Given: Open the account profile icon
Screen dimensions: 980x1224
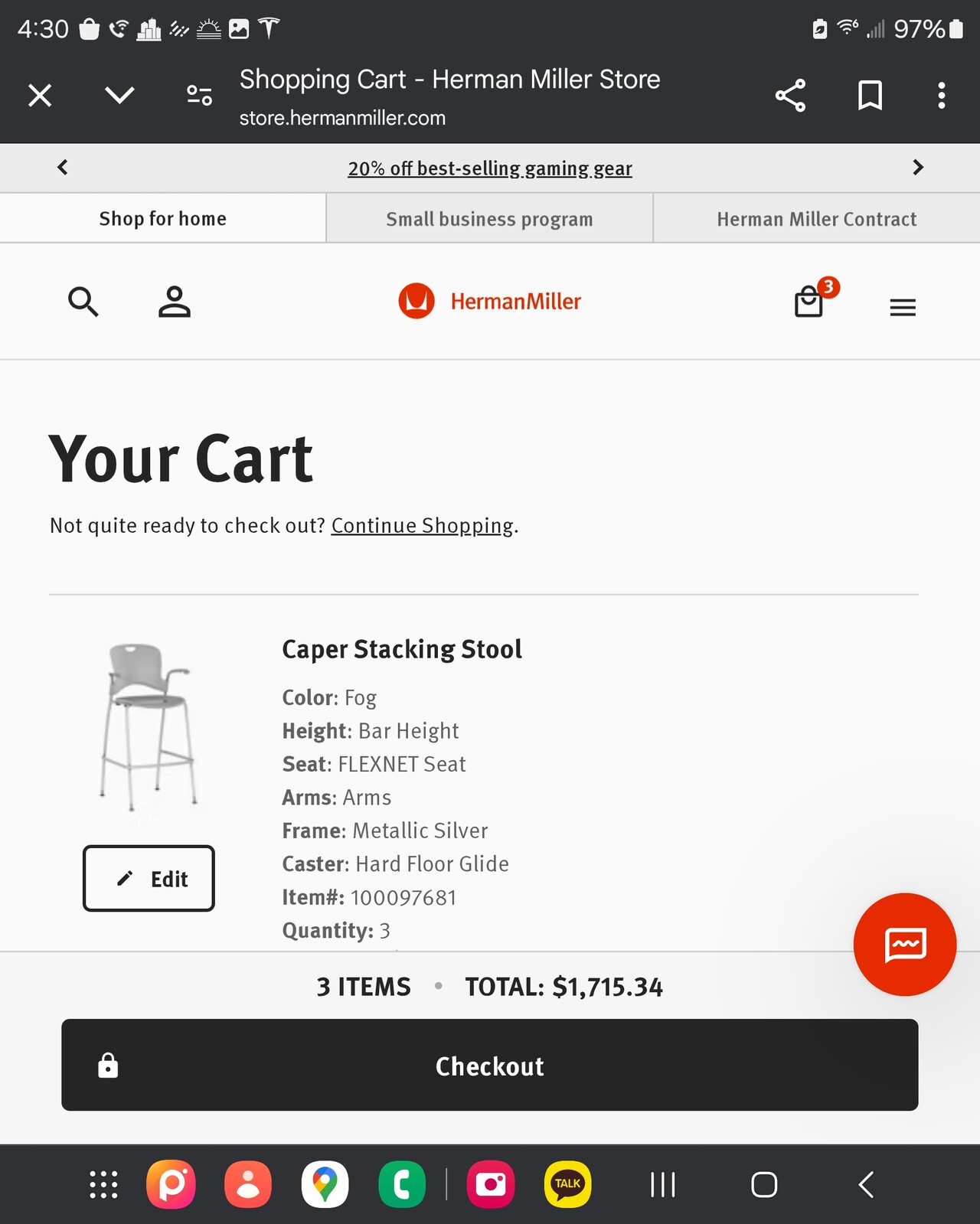Looking at the screenshot, I should 175,302.
